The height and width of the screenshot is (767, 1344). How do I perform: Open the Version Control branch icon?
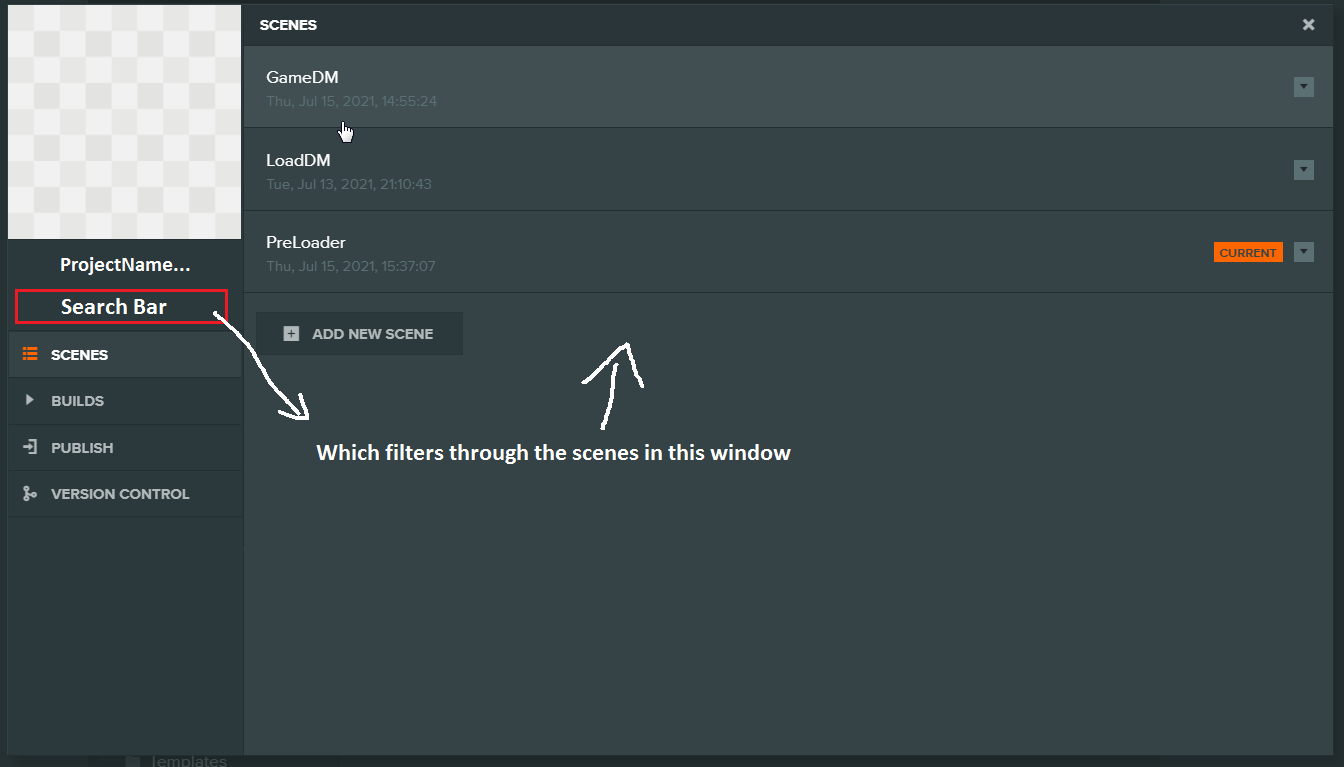pyautogui.click(x=30, y=493)
